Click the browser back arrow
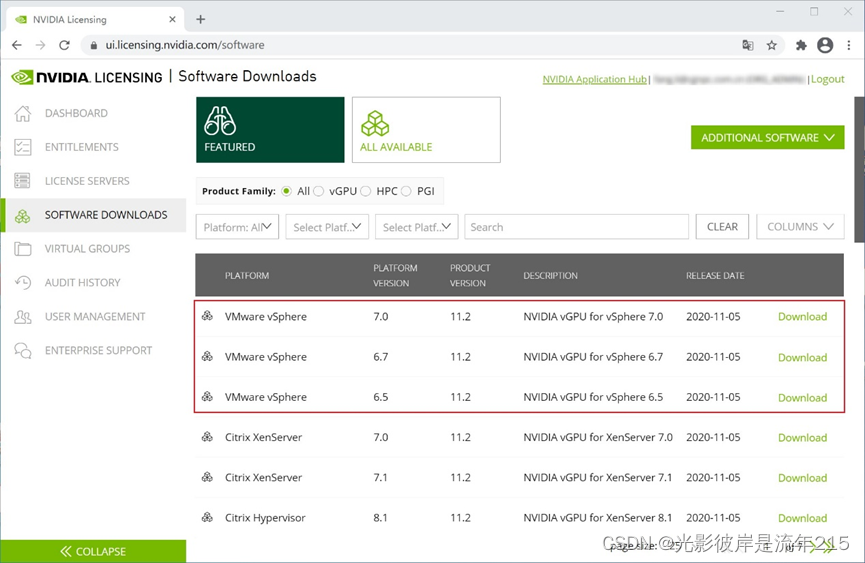This screenshot has width=865, height=563. click(x=17, y=45)
